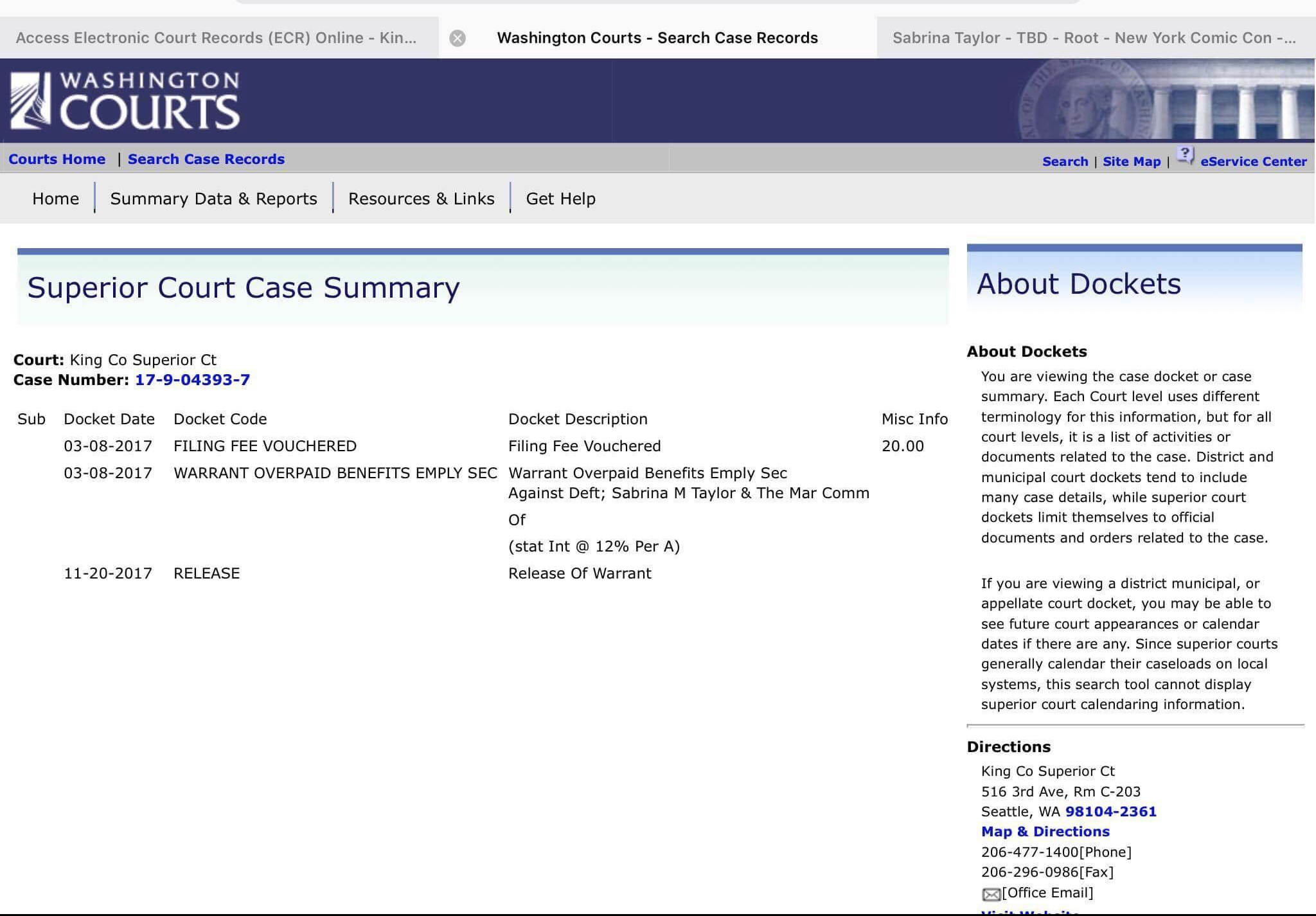This screenshot has height=916, width=1316.
Task: Select Get Help menu item
Action: coord(560,199)
